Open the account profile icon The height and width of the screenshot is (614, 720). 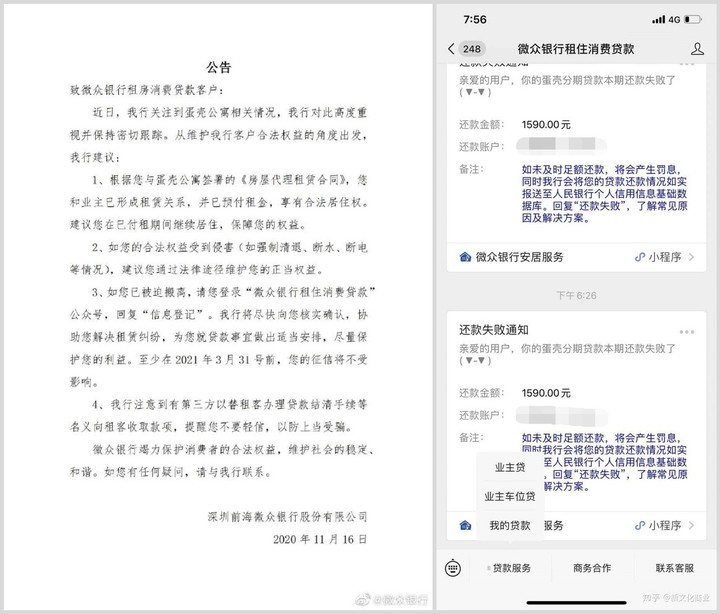697,49
